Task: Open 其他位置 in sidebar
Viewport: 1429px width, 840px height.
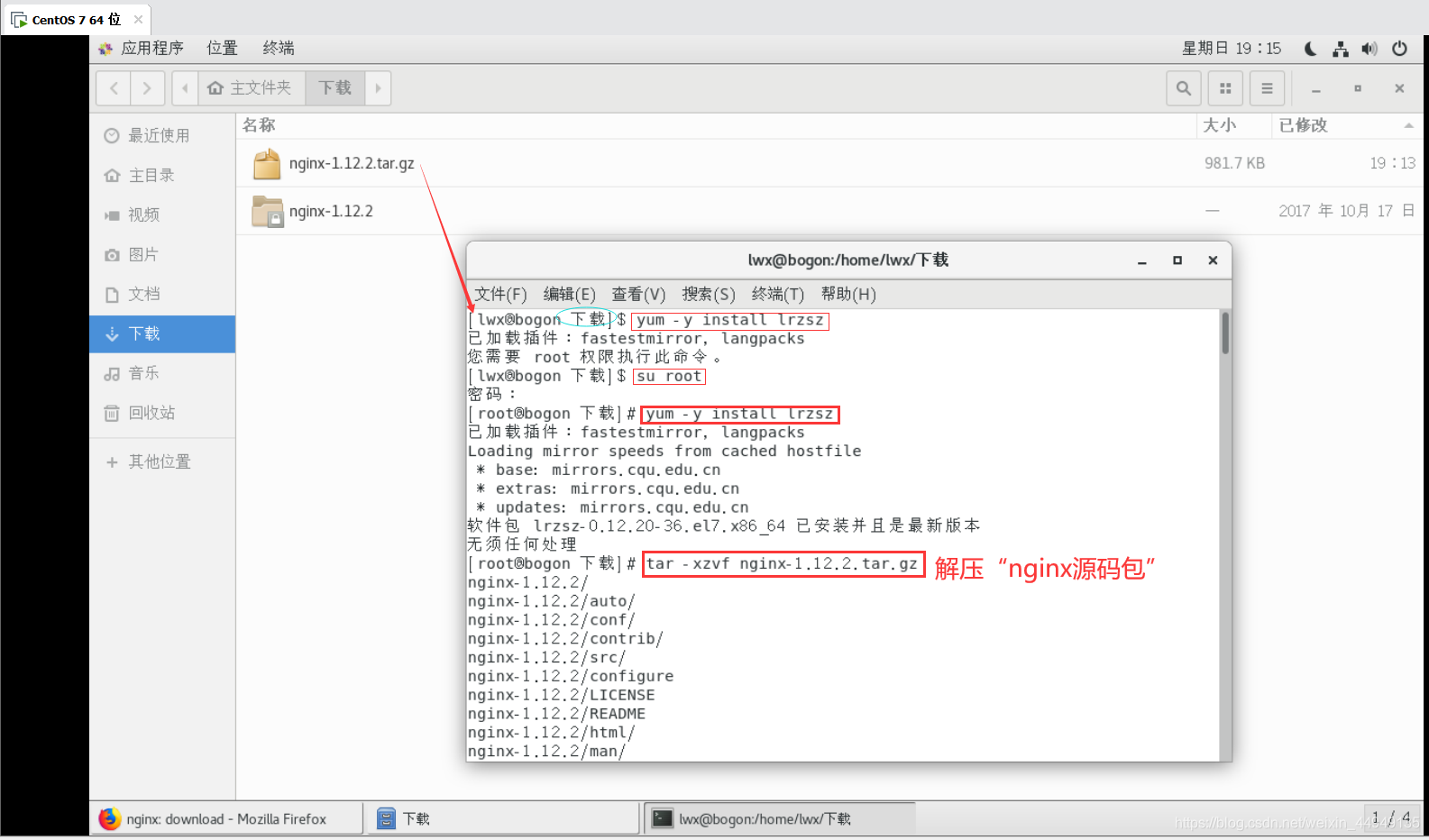Action: click(x=162, y=461)
